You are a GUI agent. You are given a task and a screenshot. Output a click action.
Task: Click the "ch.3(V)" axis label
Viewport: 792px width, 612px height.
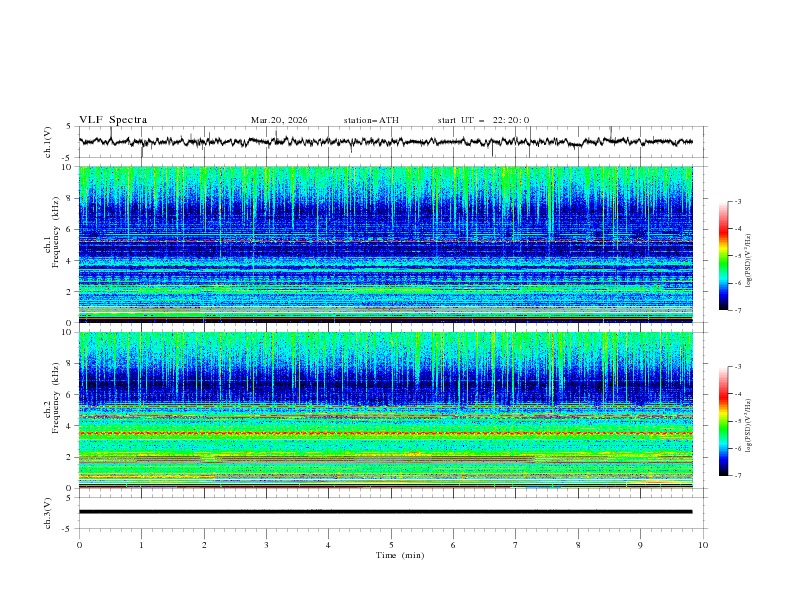click(48, 513)
